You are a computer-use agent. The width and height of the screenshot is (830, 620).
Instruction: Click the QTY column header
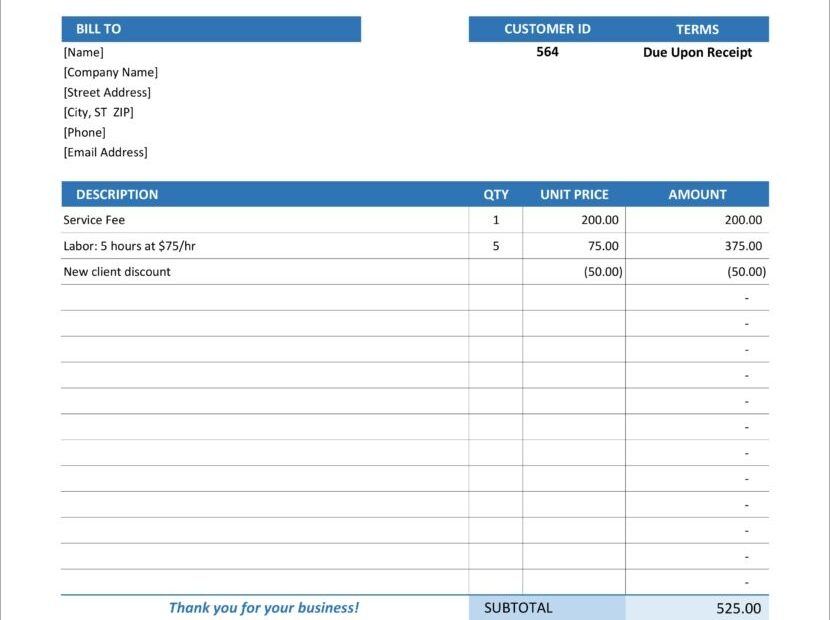point(496,194)
